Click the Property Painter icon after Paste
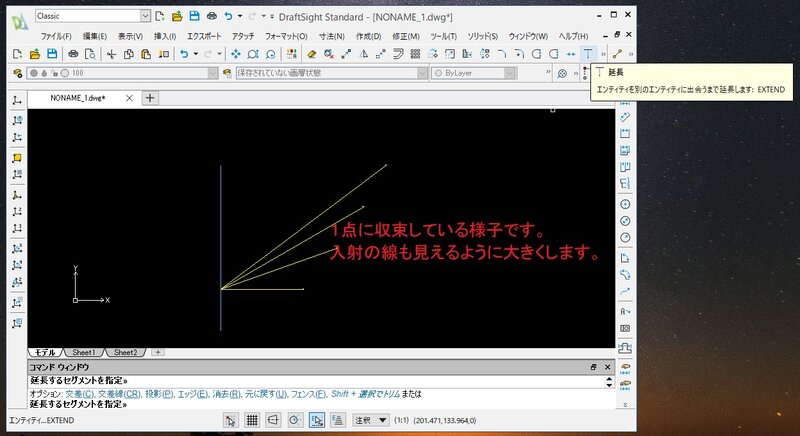 (x=163, y=54)
